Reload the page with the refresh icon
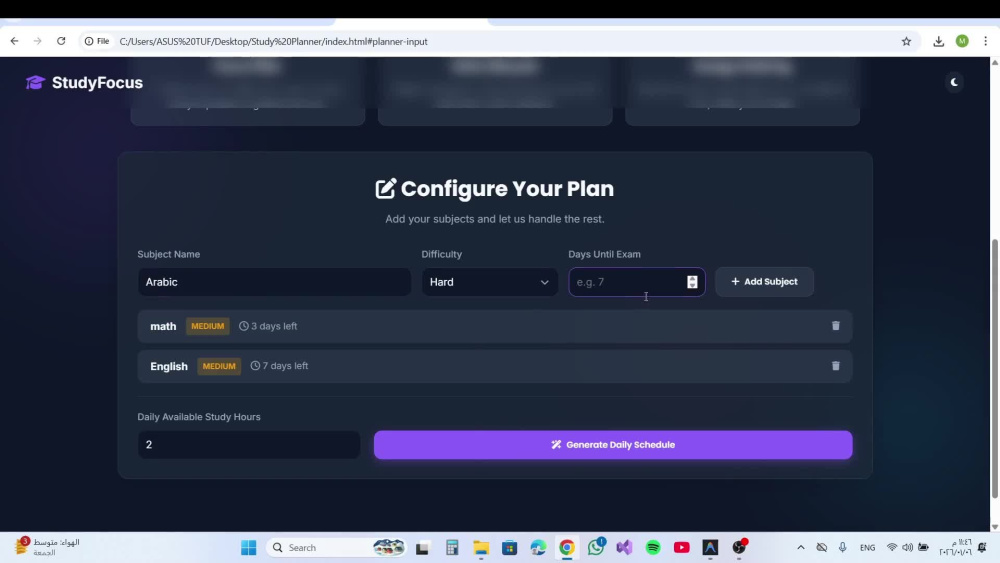The image size is (1000, 563). [x=61, y=41]
